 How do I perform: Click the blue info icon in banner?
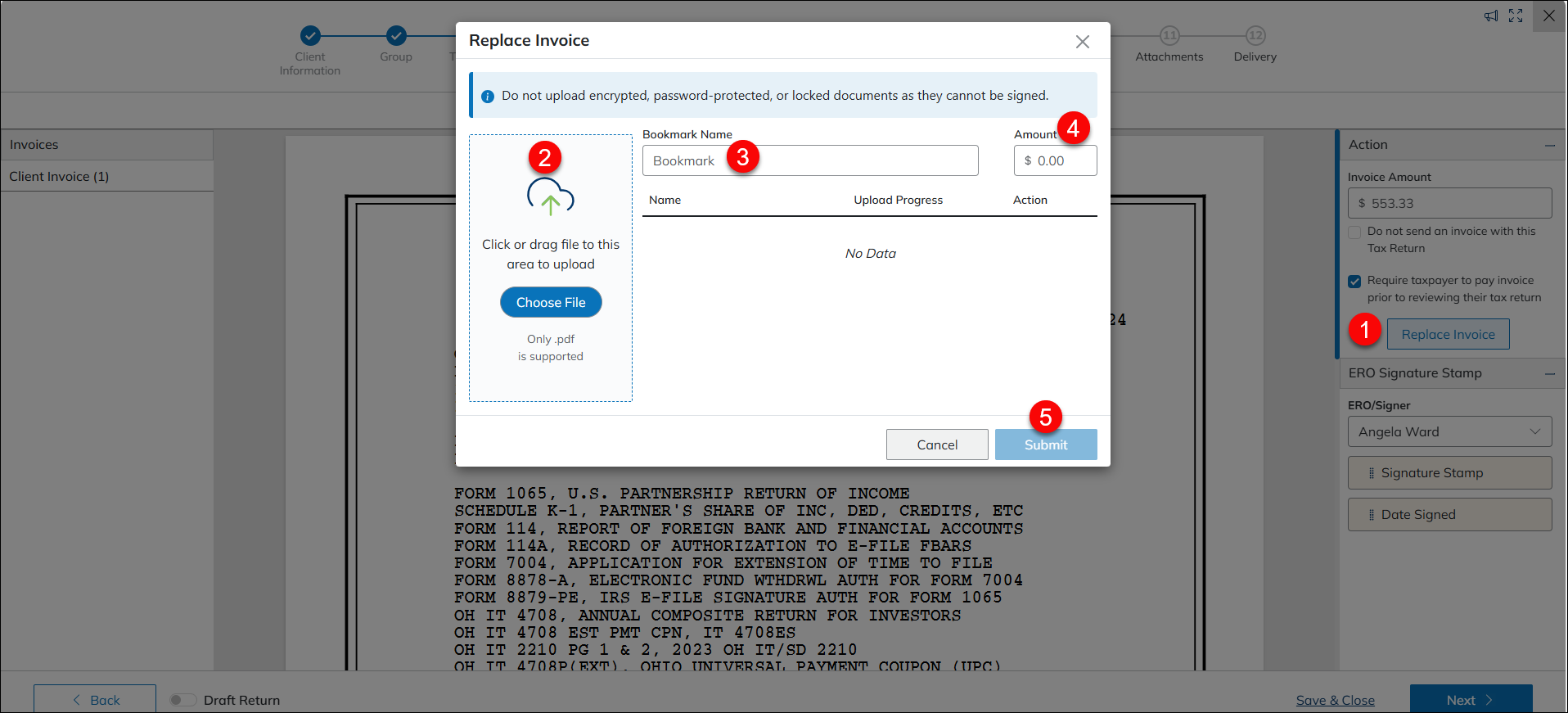[488, 97]
